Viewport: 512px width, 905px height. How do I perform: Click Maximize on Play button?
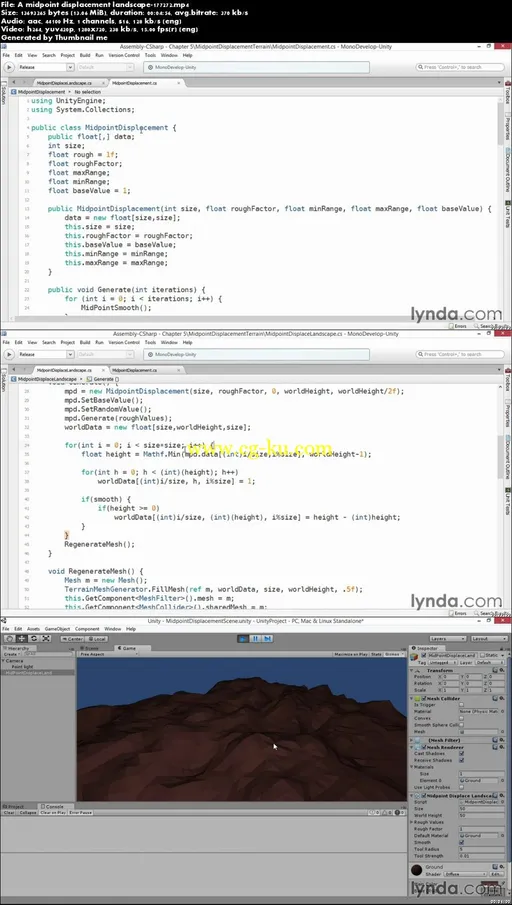click(351, 654)
